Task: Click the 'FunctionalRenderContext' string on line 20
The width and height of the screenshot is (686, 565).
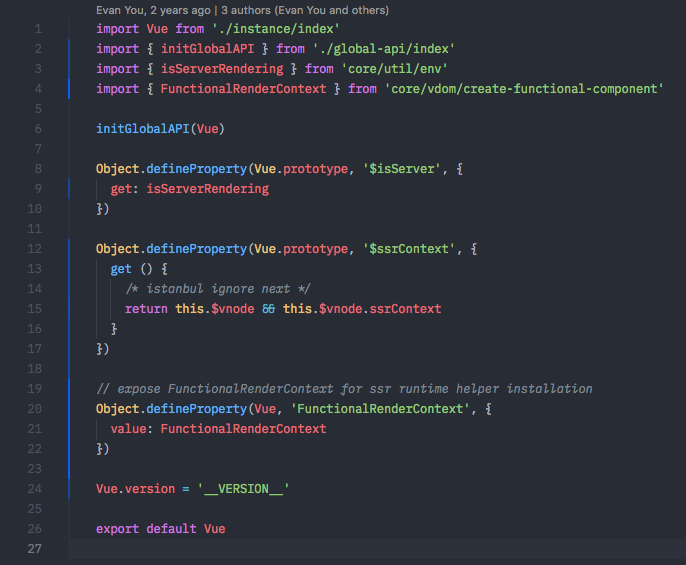Action: (380, 409)
